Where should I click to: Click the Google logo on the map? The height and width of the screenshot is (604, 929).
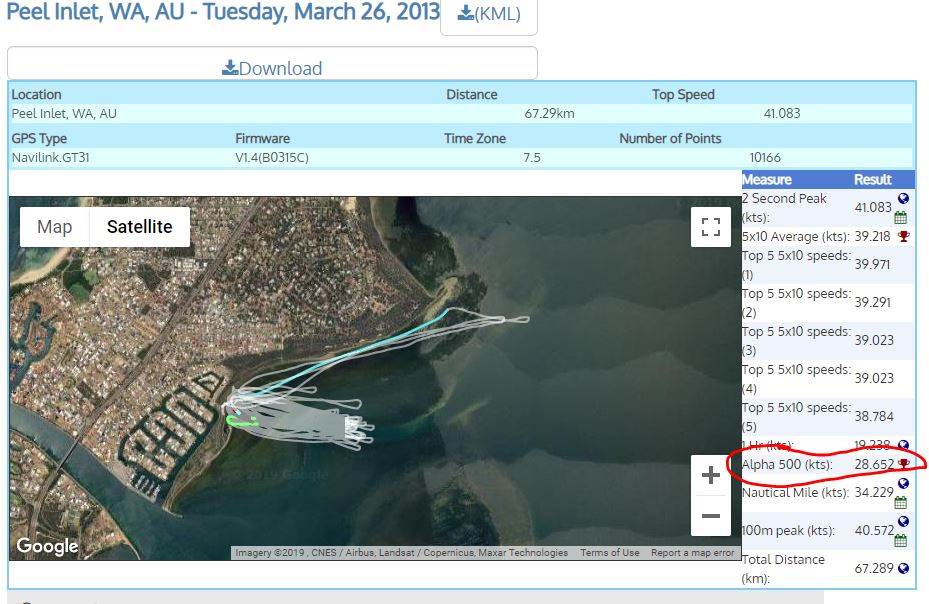tap(47, 546)
